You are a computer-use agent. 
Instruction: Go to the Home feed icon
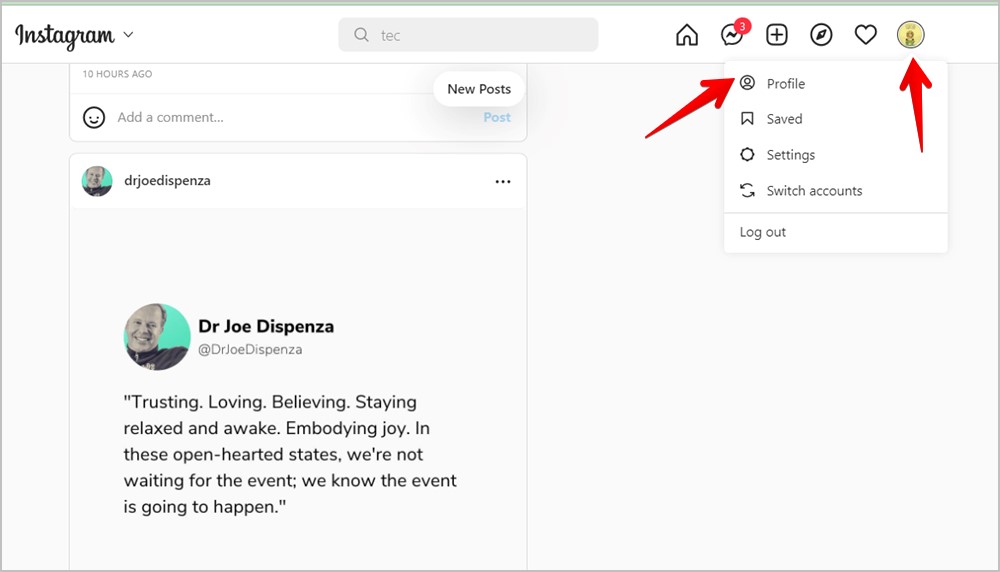click(687, 35)
